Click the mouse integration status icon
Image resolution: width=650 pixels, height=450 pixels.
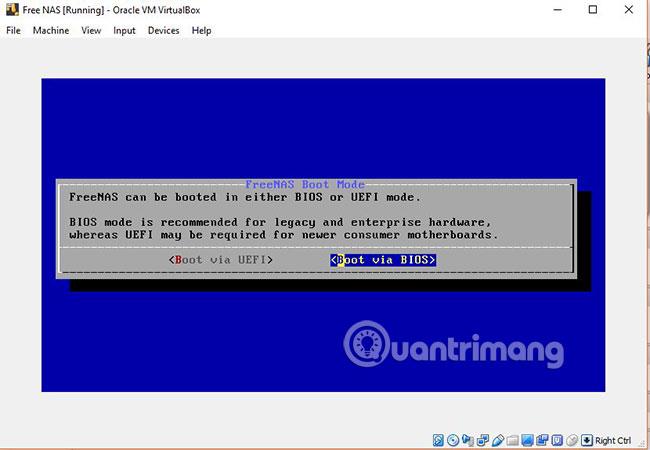pos(572,440)
